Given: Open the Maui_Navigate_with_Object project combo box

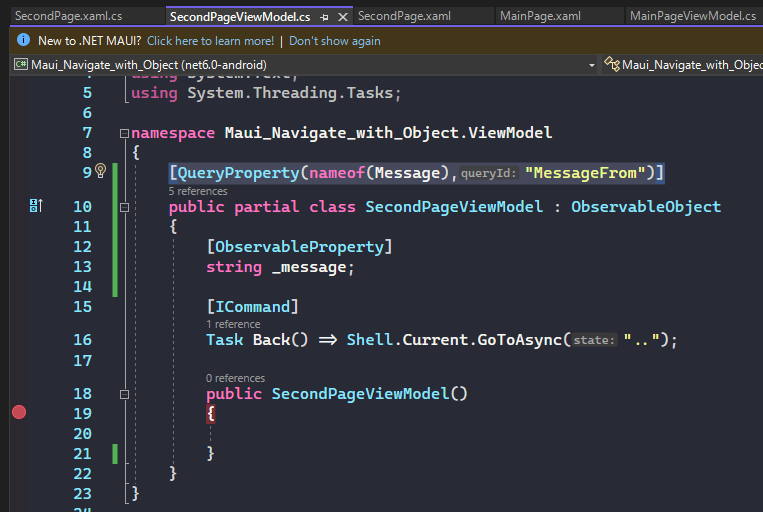Looking at the screenshot, I should pos(305,65).
